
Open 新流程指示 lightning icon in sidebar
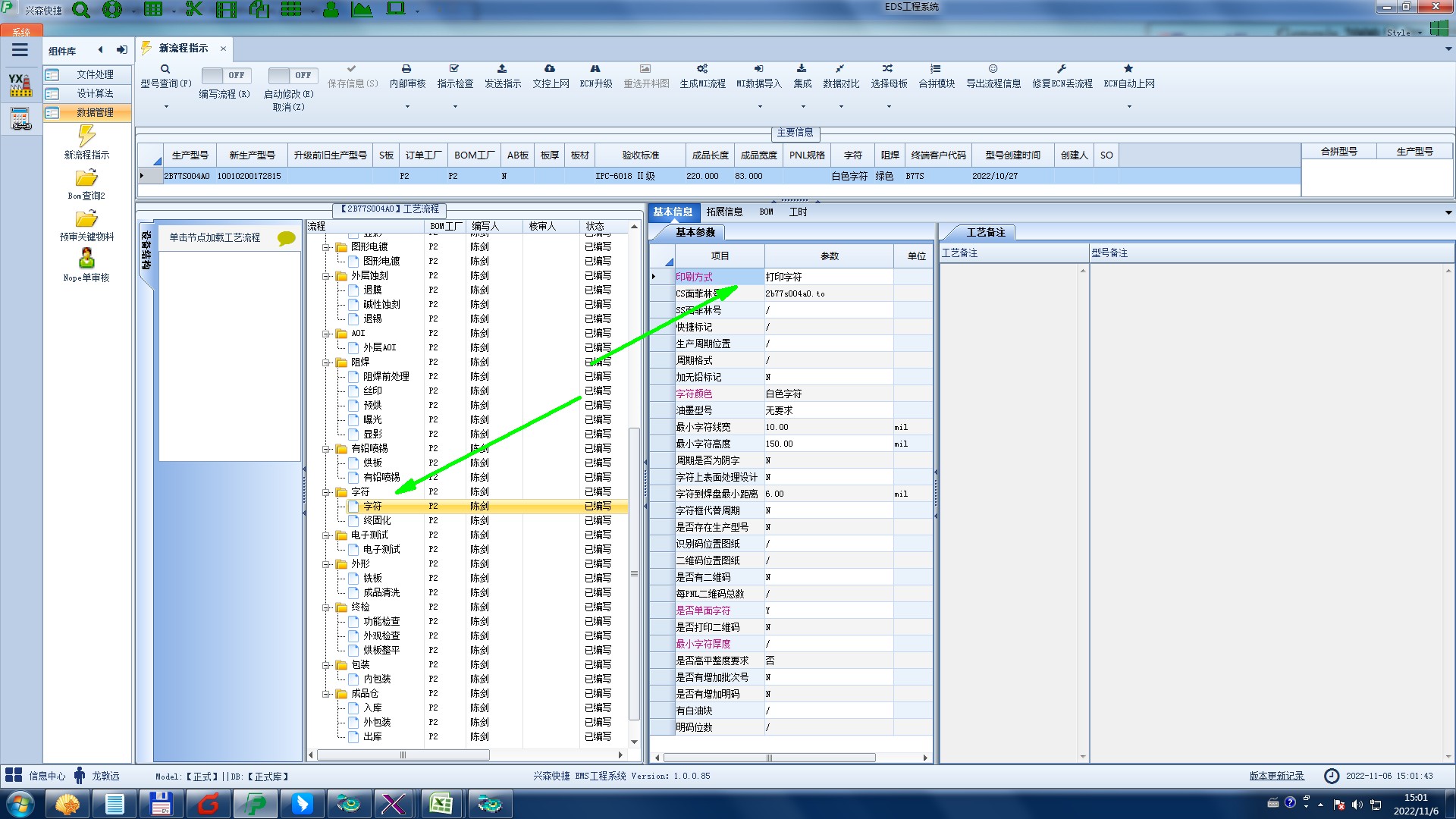[x=86, y=135]
